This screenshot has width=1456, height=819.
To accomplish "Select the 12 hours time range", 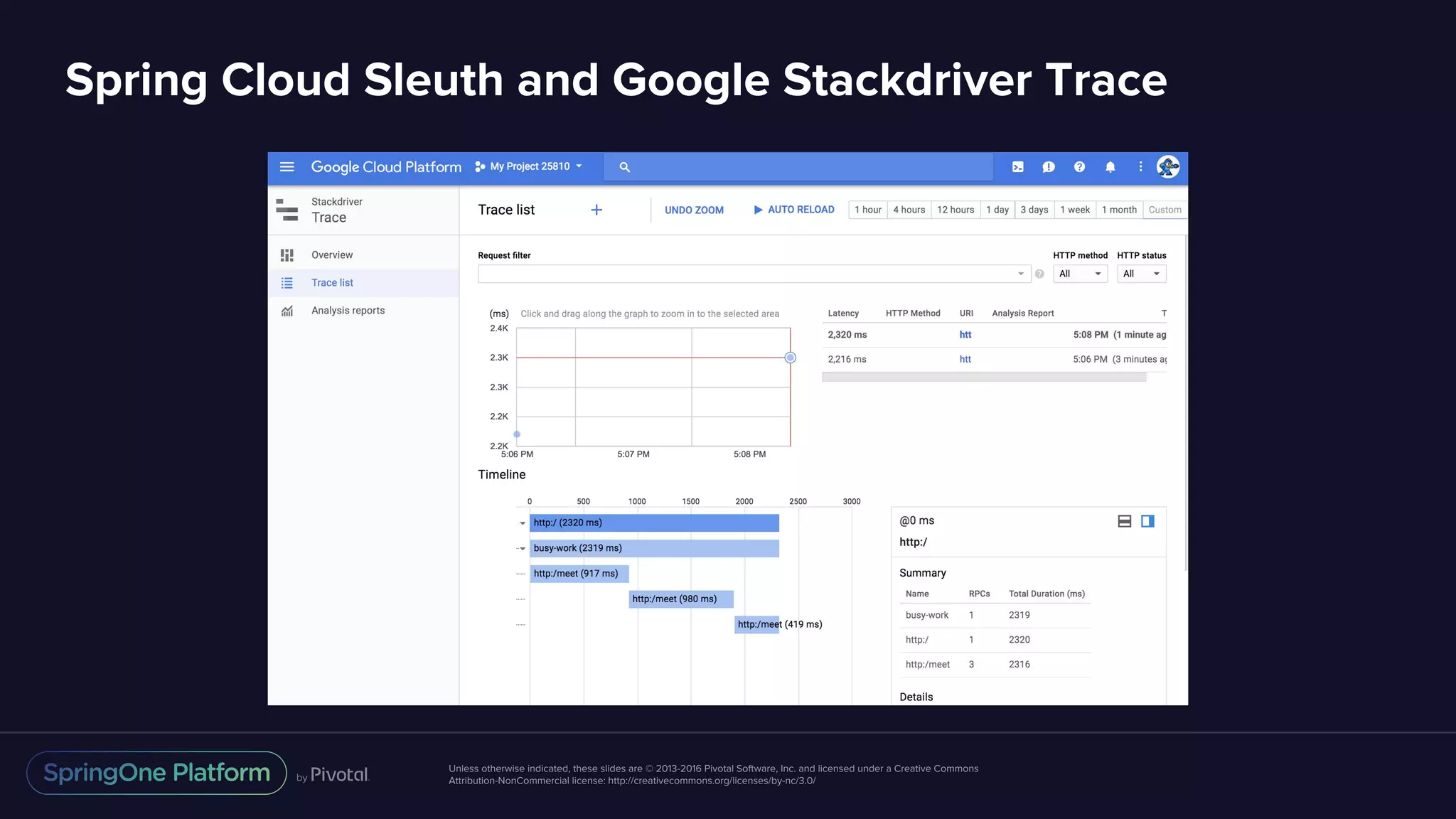I will click(955, 210).
